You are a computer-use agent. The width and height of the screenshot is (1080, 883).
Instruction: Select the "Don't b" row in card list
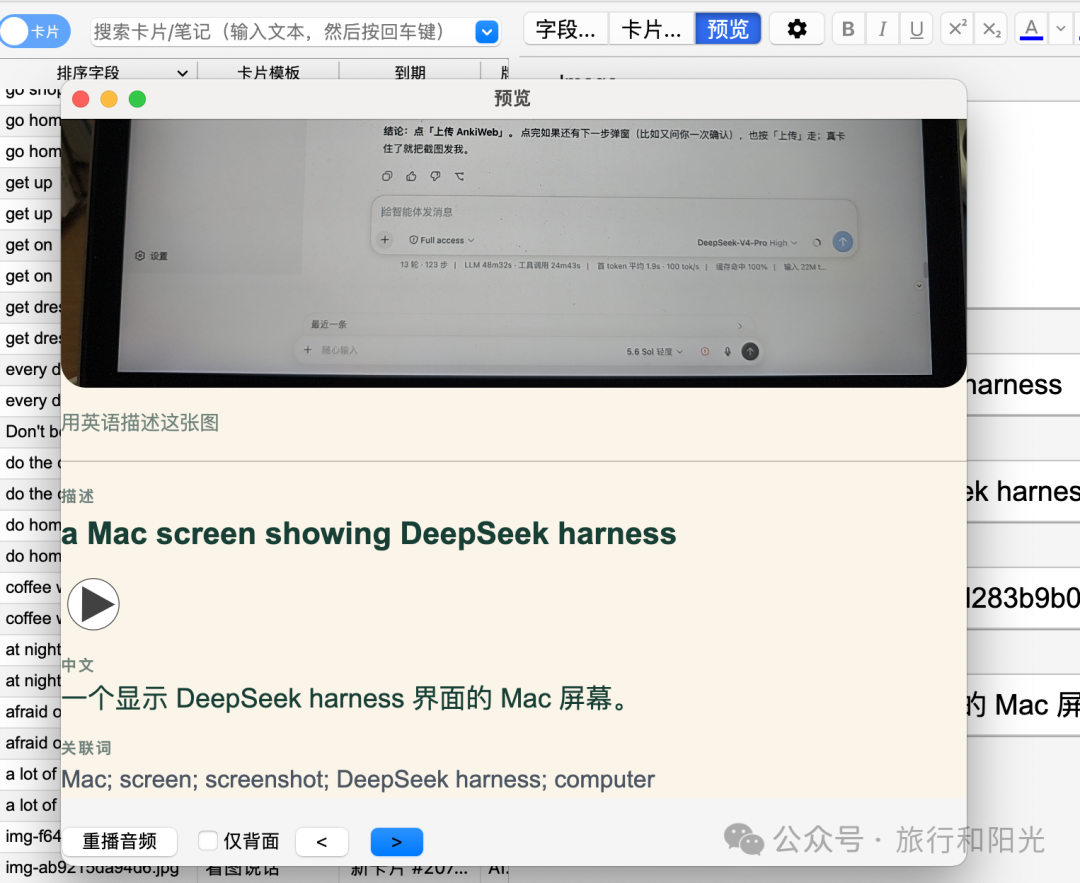click(x=31, y=431)
